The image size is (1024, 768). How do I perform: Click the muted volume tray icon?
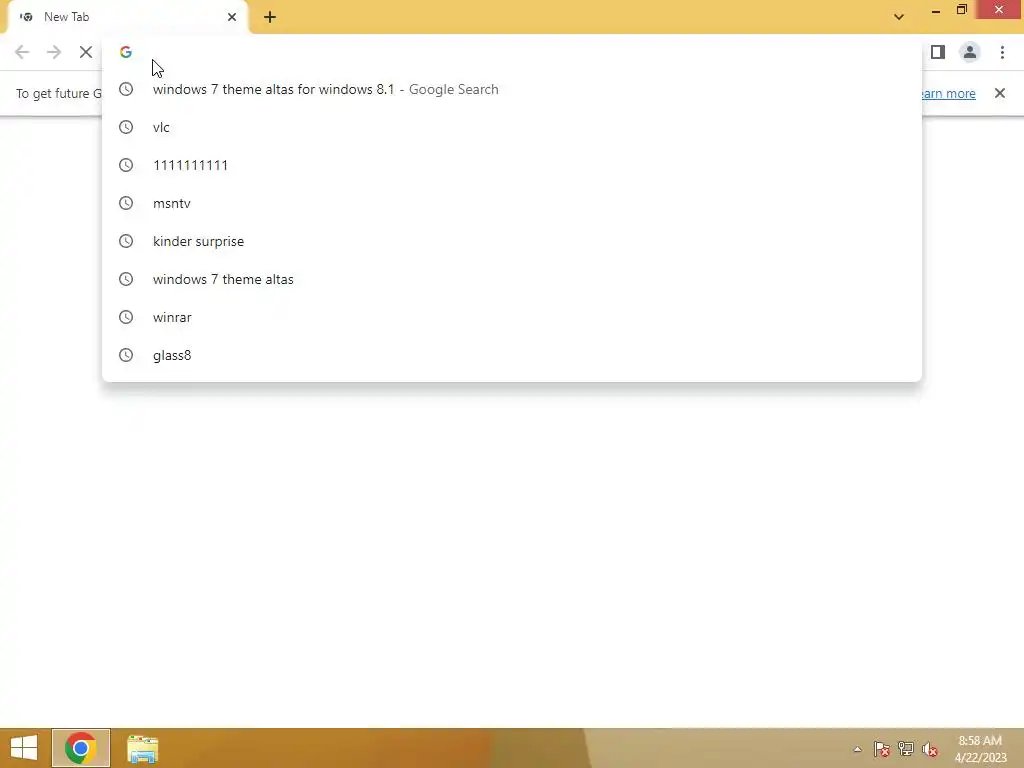(x=929, y=749)
